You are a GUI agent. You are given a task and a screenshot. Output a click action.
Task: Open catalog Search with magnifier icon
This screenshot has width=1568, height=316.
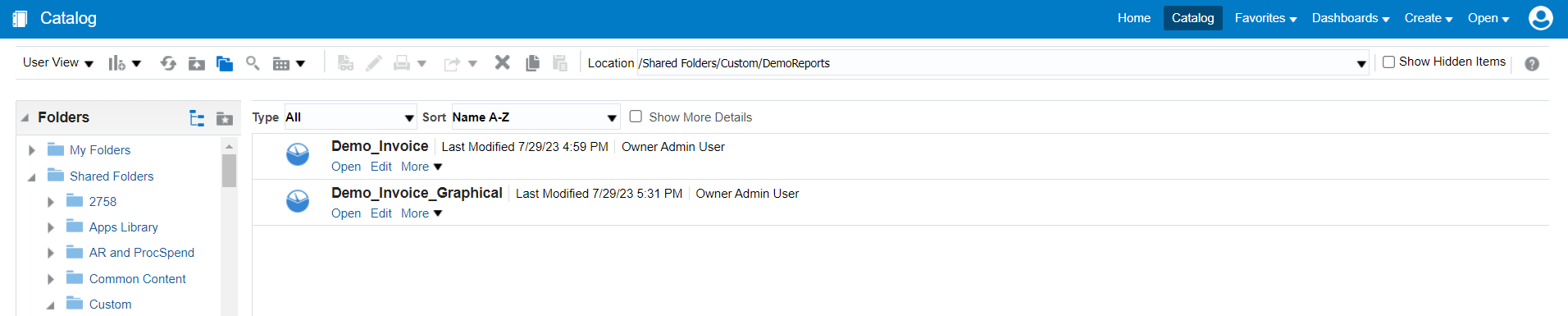[x=253, y=63]
